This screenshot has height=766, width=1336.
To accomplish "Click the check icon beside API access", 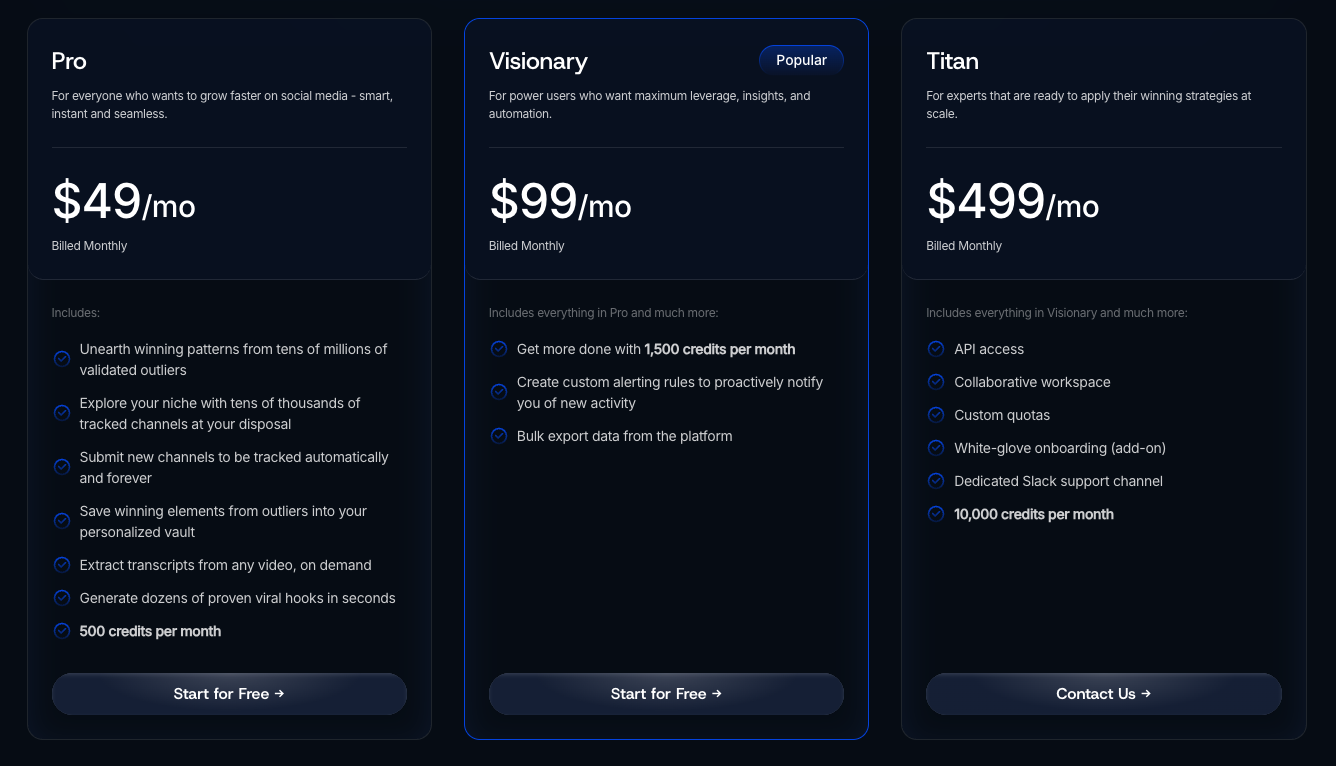I will tap(936, 349).
